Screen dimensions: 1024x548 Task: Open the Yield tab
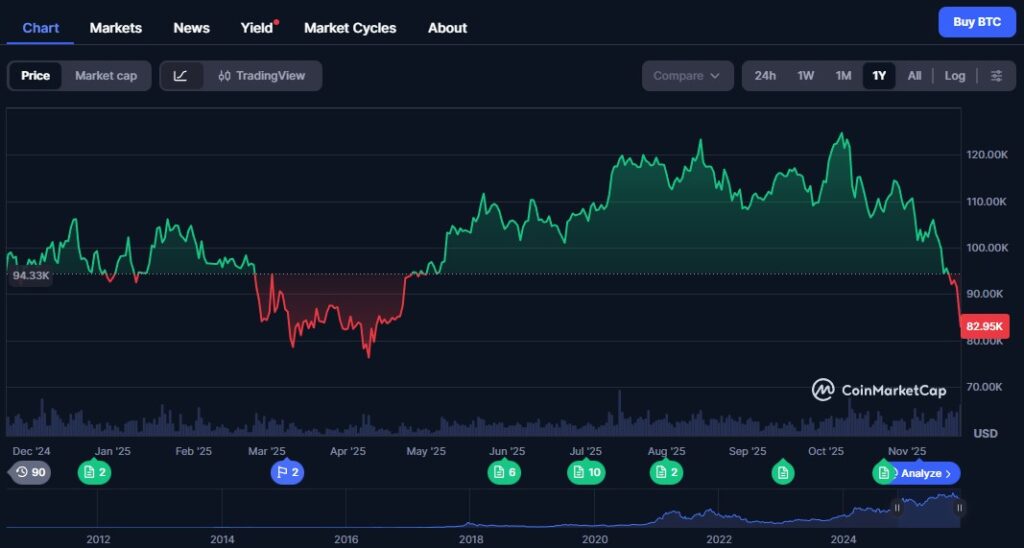pos(257,28)
